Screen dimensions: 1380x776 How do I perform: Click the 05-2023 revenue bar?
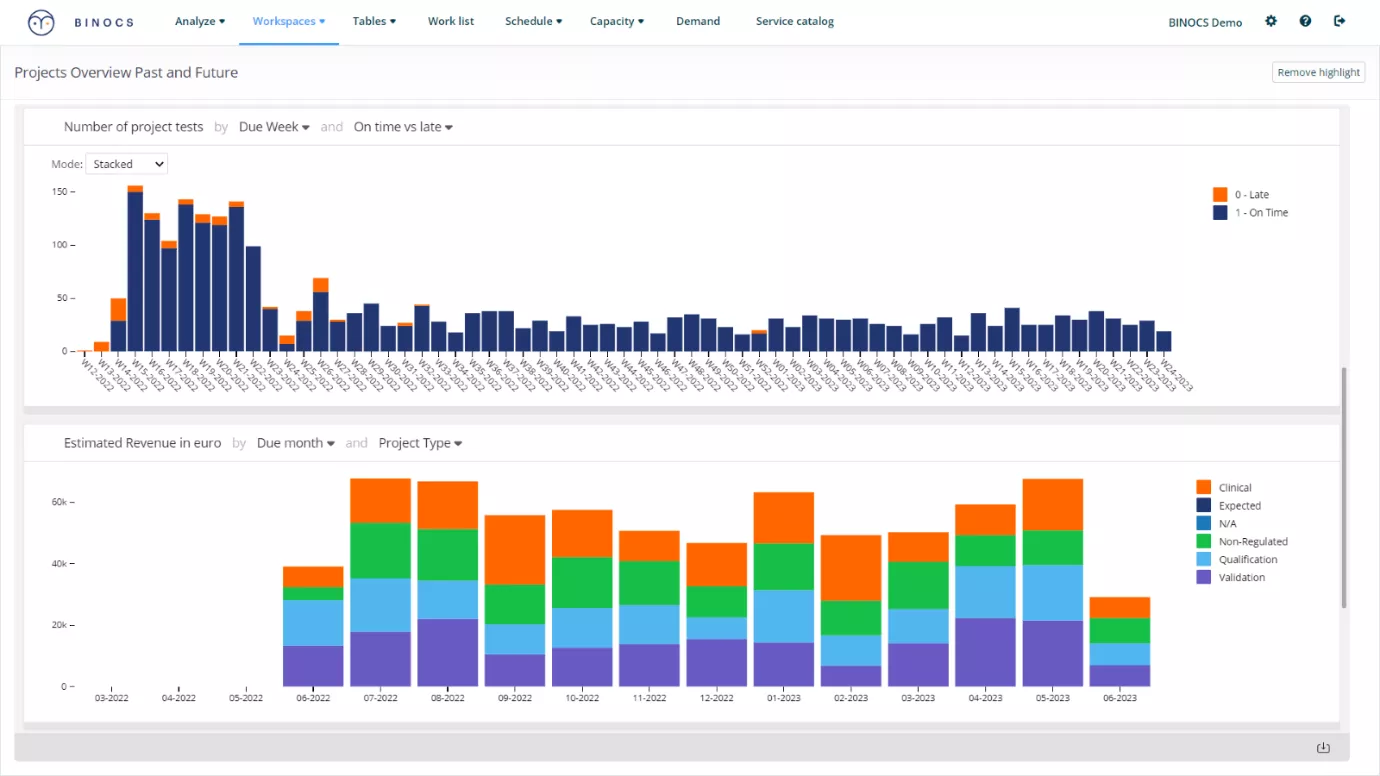pos(1052,582)
